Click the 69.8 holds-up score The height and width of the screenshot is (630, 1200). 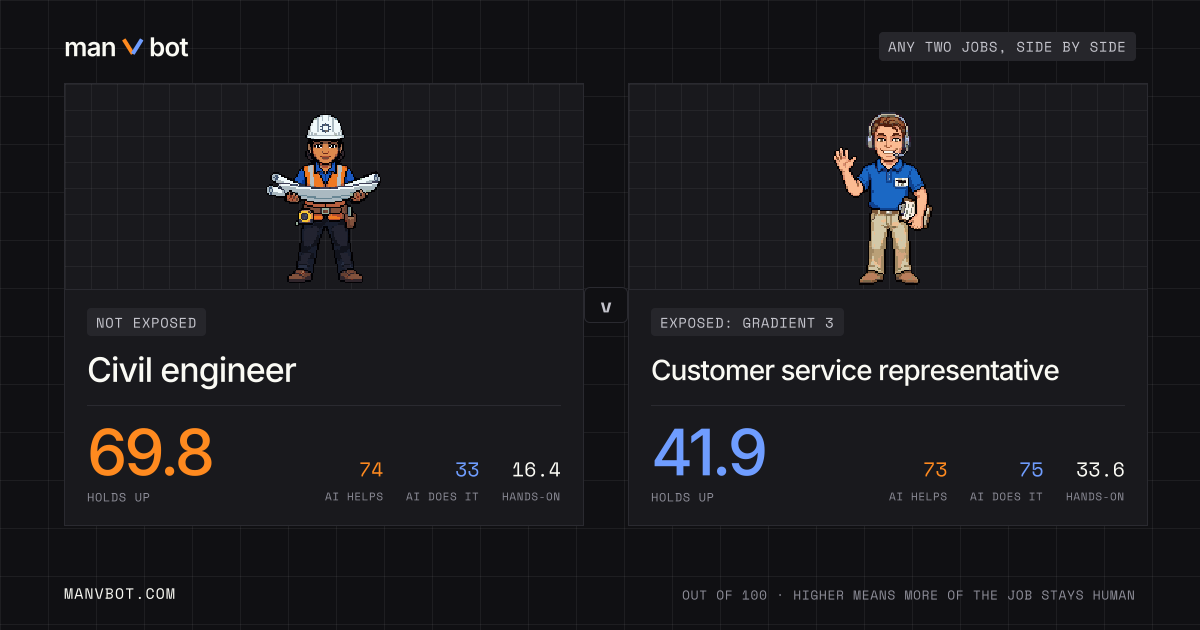pos(151,452)
